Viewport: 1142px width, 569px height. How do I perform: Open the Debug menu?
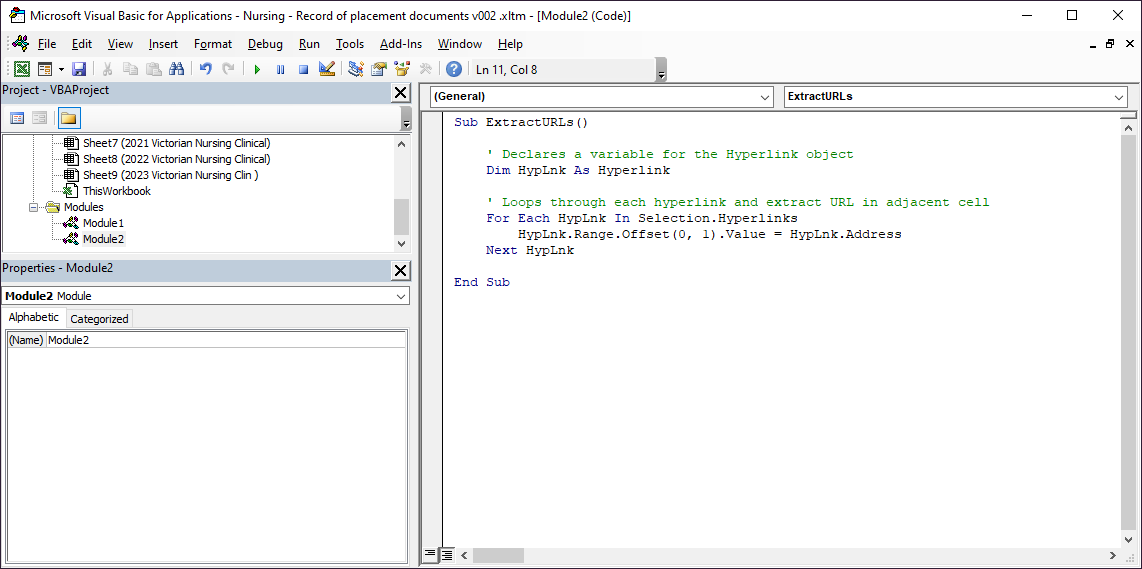coord(265,44)
